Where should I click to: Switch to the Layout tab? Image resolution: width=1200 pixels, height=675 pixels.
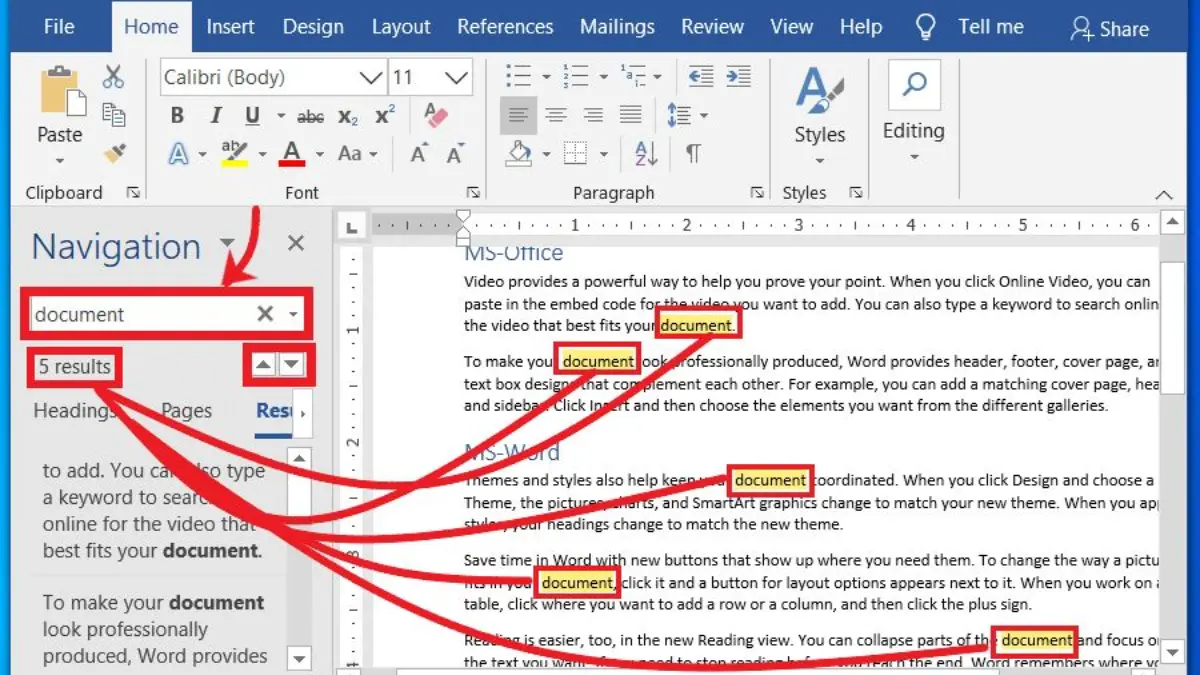pyautogui.click(x=401, y=27)
